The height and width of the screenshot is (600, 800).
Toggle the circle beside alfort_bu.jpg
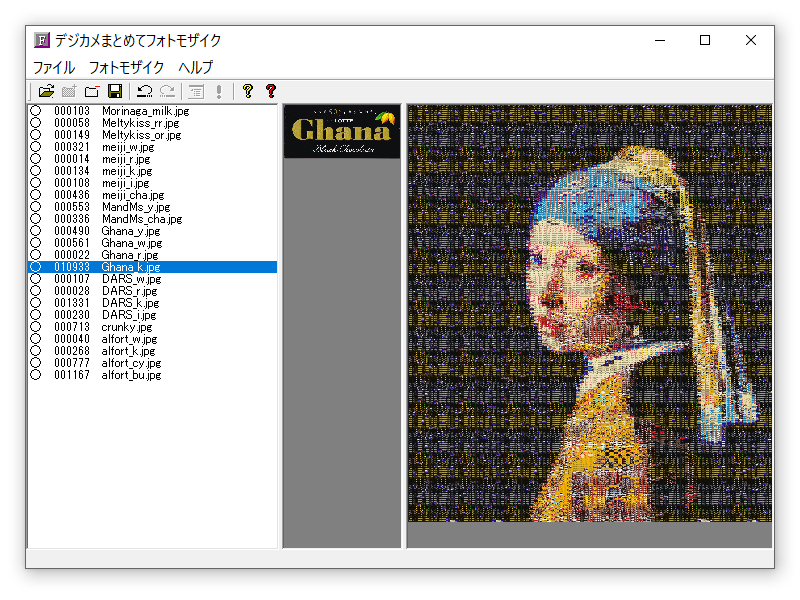pos(35,374)
